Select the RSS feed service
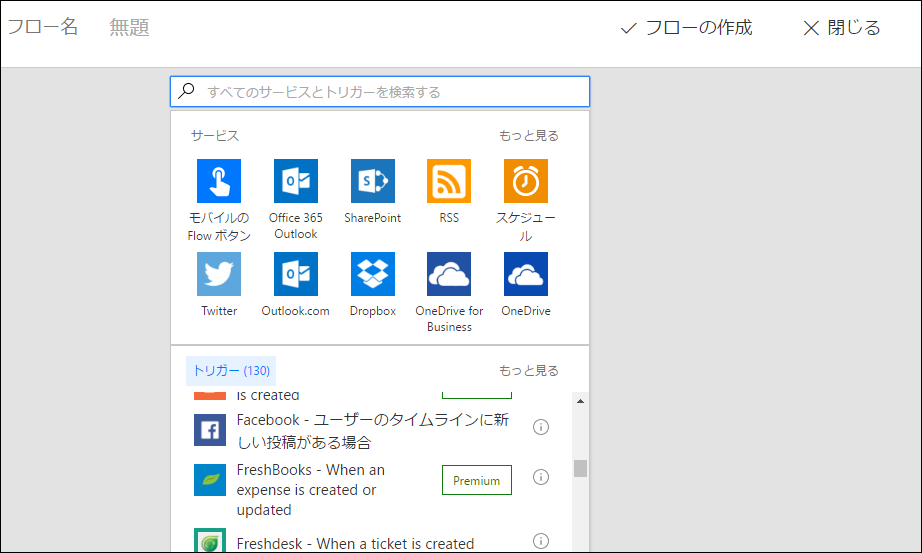The image size is (922, 553). [x=449, y=181]
